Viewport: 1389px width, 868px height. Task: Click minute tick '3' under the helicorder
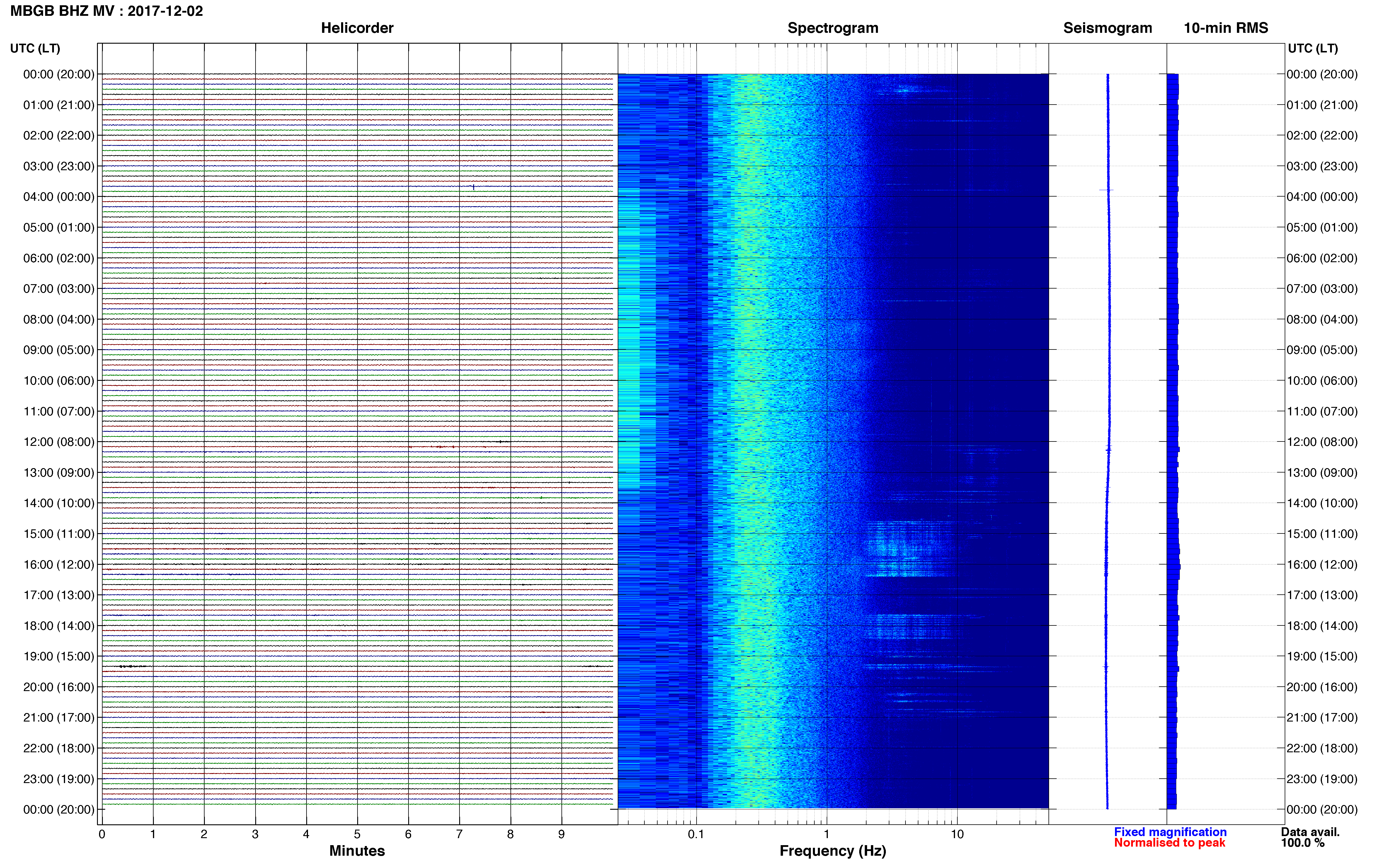point(255,834)
